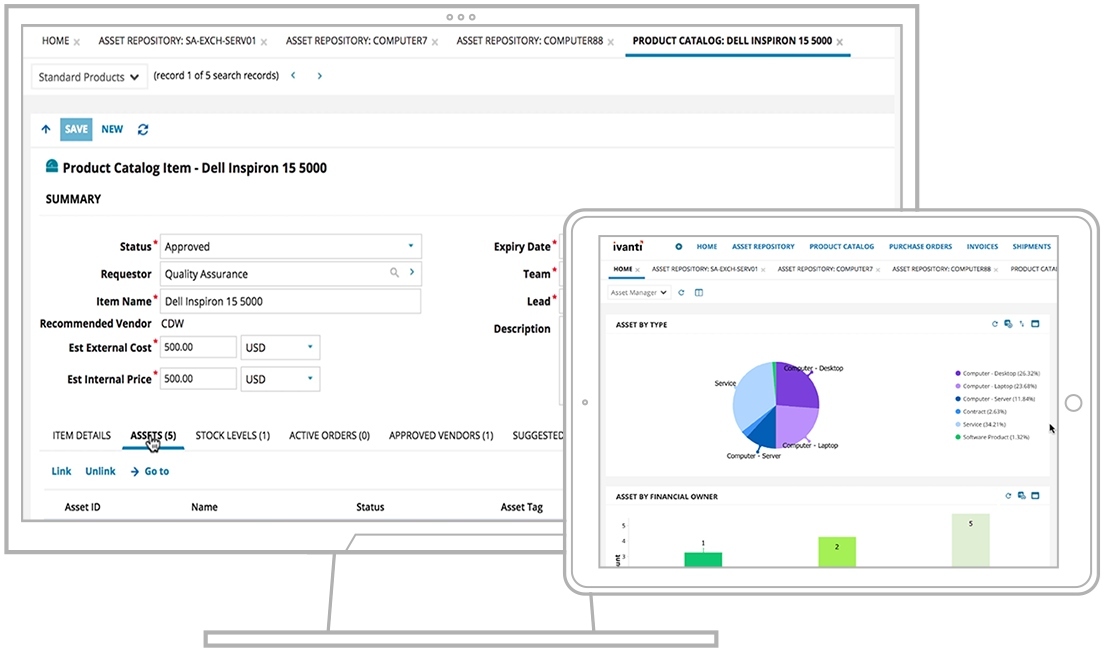Refresh the tablet dashboard beside Asset Manager
1104x652 pixels.
tap(681, 292)
